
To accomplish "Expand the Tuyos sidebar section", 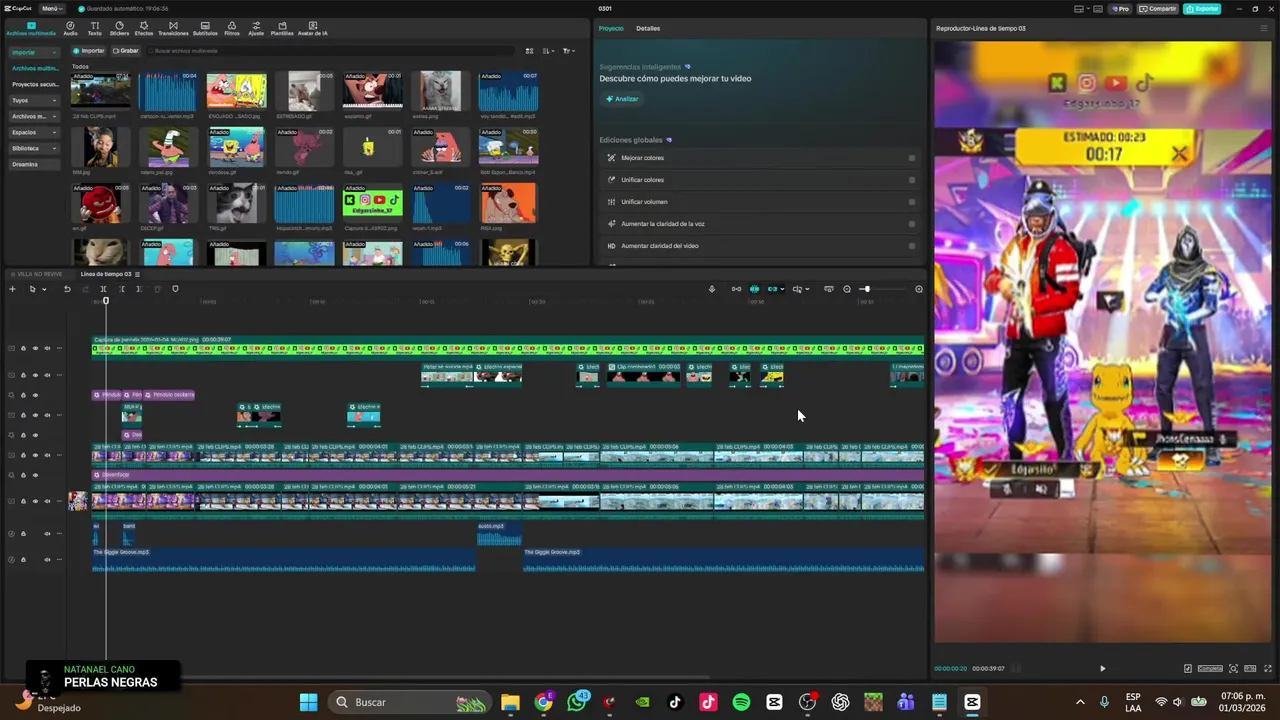I will point(35,100).
